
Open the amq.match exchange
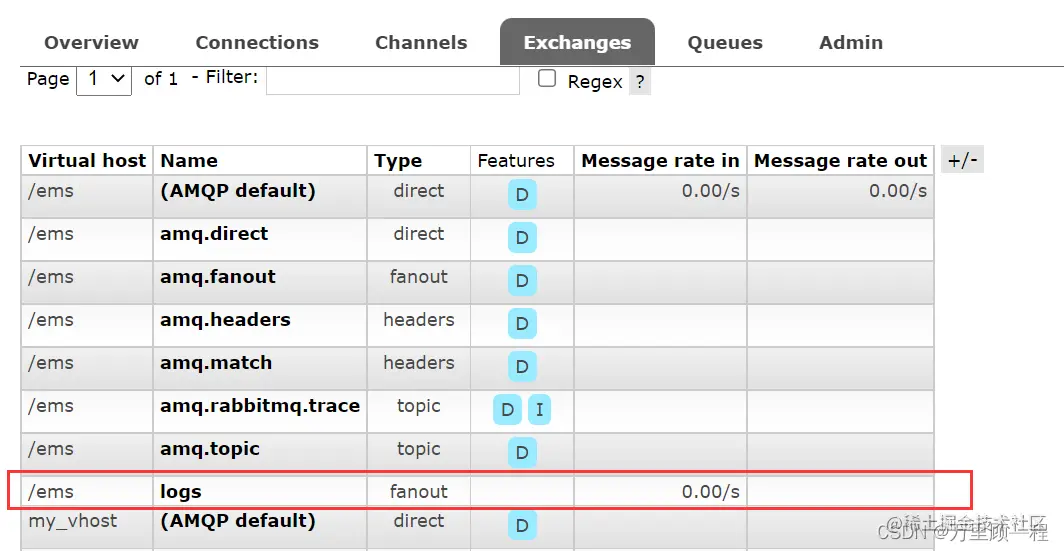216,363
